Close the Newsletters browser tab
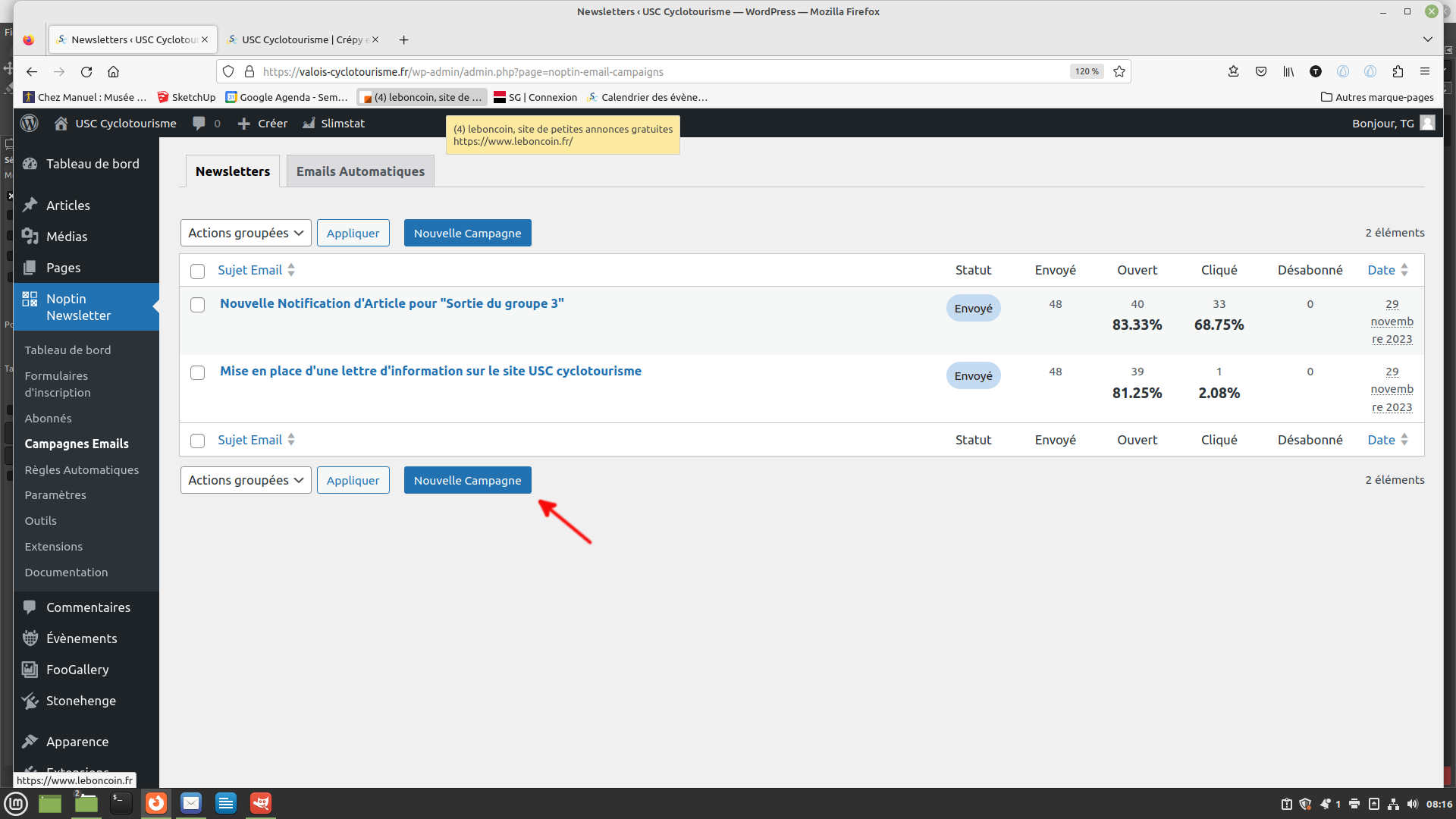This screenshot has width=1456, height=819. [x=205, y=39]
